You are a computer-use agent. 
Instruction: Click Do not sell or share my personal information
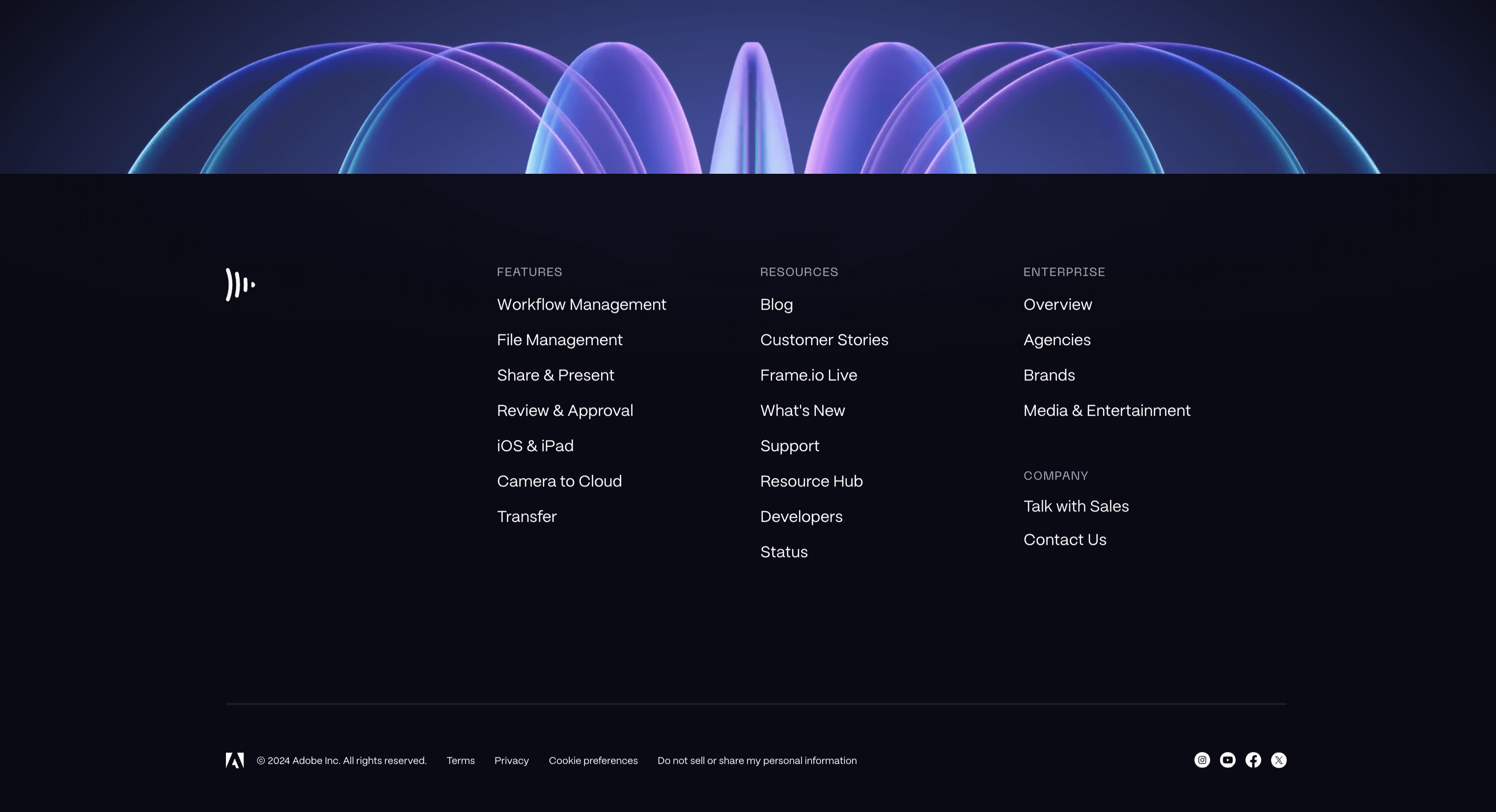[757, 760]
